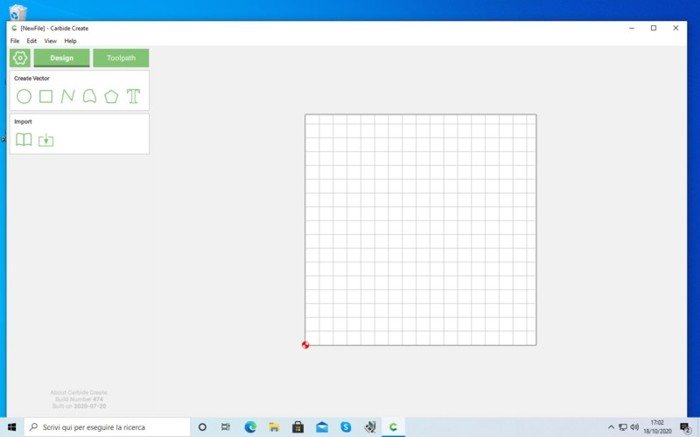Open Mail app from taskbar
Viewport: 700px width, 437px height.
pos(322,427)
